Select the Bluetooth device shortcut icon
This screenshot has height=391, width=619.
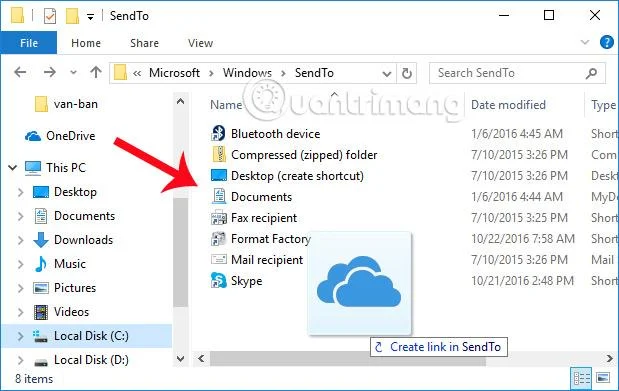pyautogui.click(x=218, y=133)
